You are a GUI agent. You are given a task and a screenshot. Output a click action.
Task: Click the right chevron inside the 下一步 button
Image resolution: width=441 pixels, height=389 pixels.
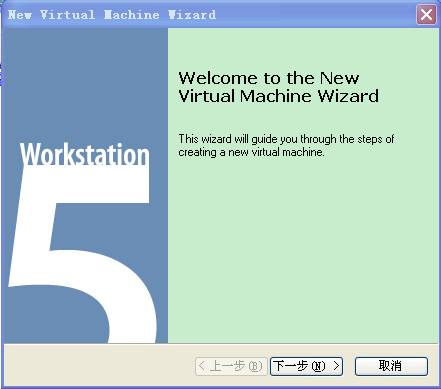click(336, 366)
